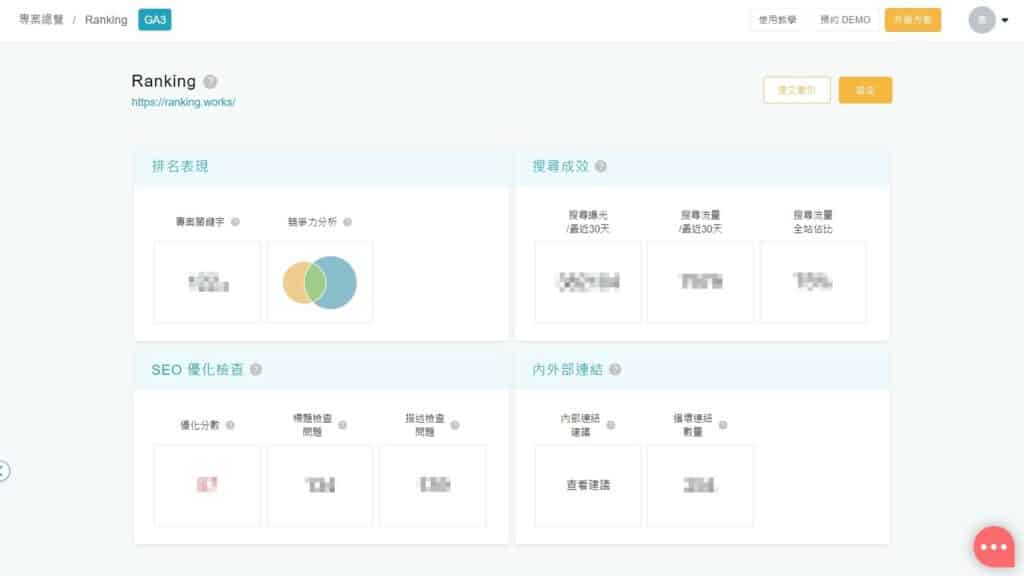Click the 優化分數 help icon

(232, 424)
